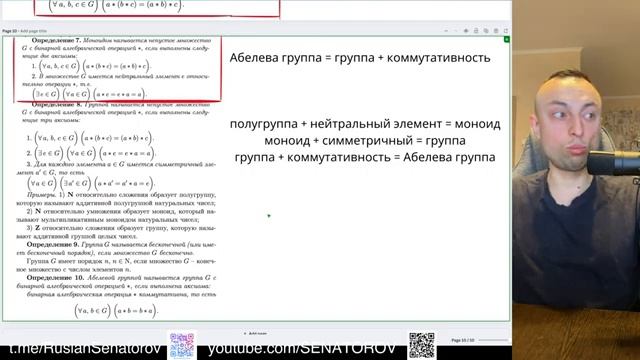Screen dimensions: 640x360
Task: Click the heading 'Определение 8.' in the document
Action: coord(56,105)
